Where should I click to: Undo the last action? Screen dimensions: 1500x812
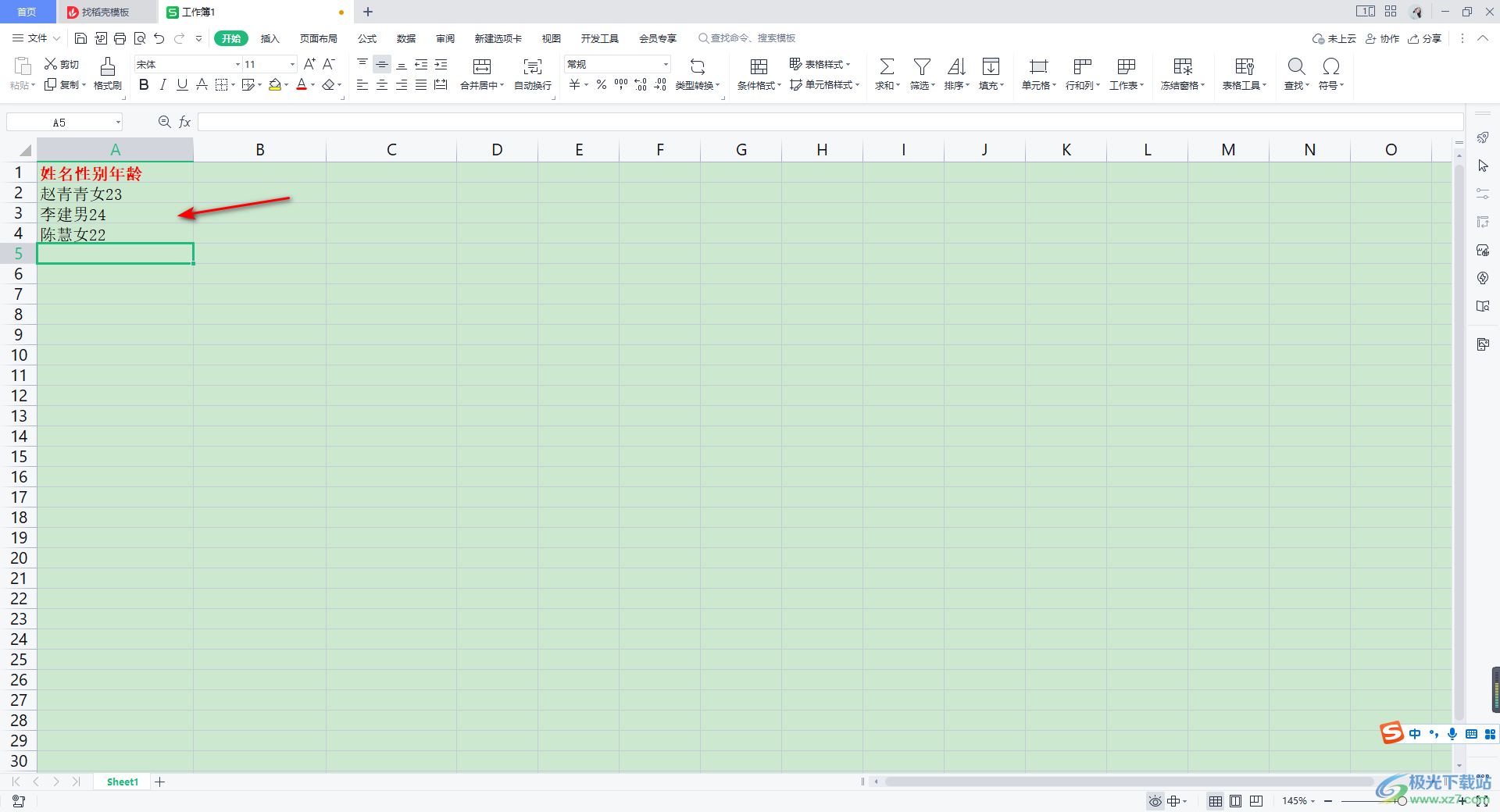[x=159, y=38]
